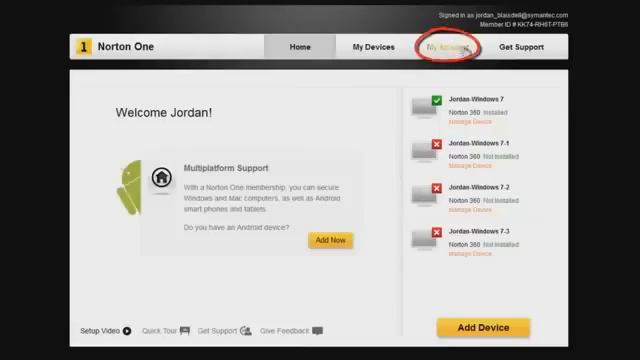Go to the Get Support tab
The height and width of the screenshot is (360, 640).
[521, 47]
